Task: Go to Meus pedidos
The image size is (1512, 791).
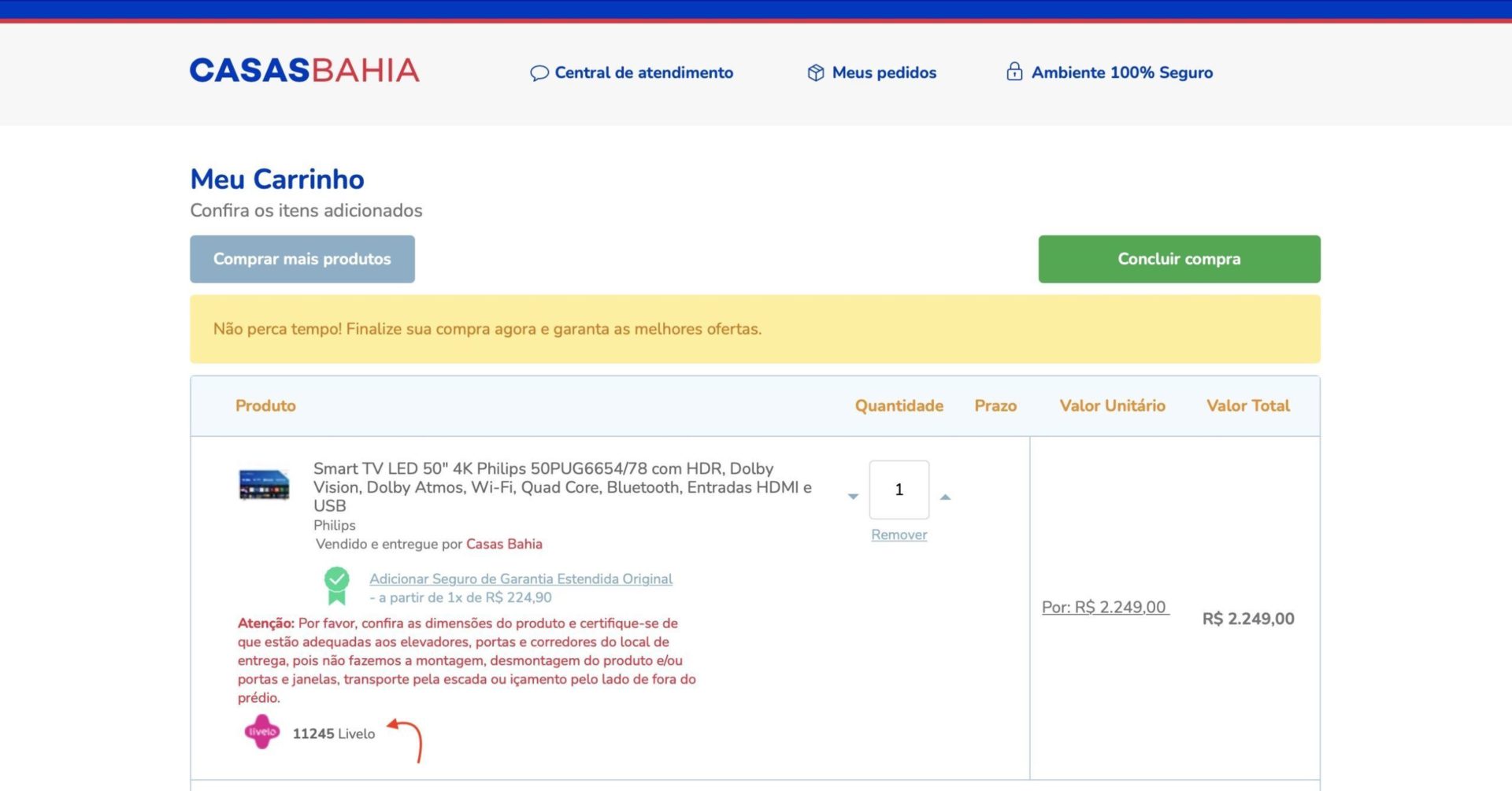Action: tap(884, 72)
